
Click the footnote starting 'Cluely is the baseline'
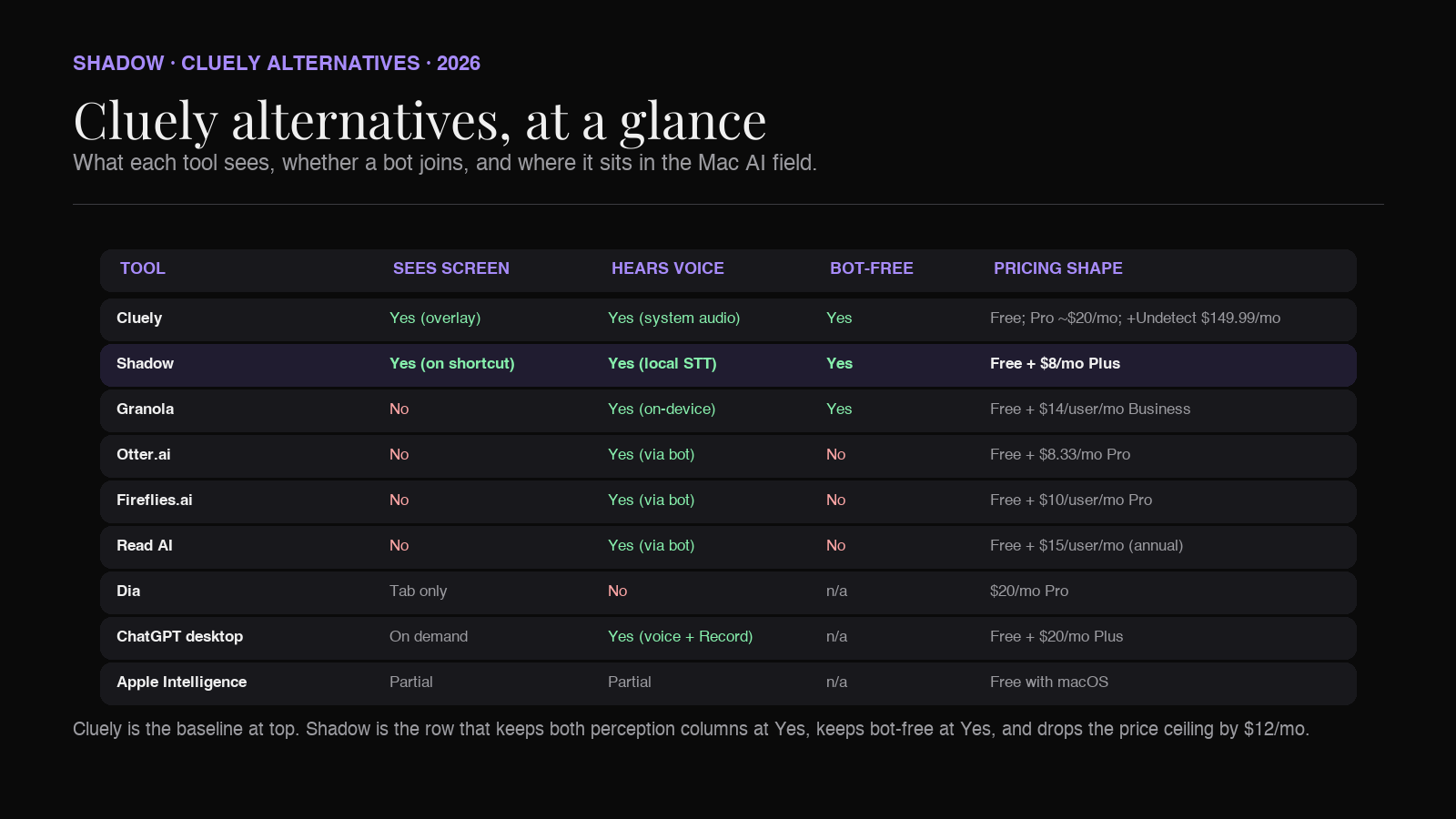(692, 730)
